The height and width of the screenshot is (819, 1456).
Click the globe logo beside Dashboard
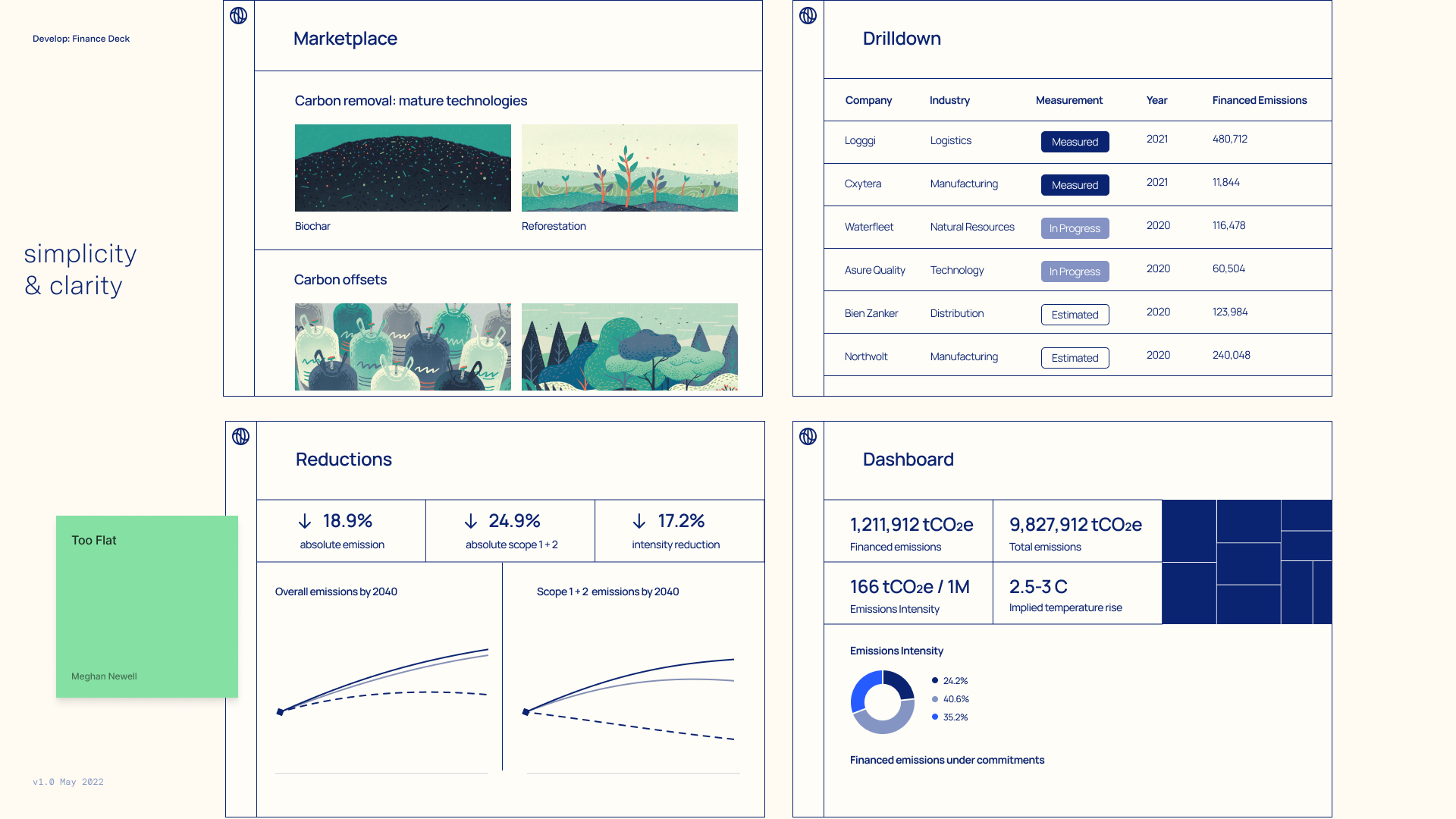coord(808,437)
